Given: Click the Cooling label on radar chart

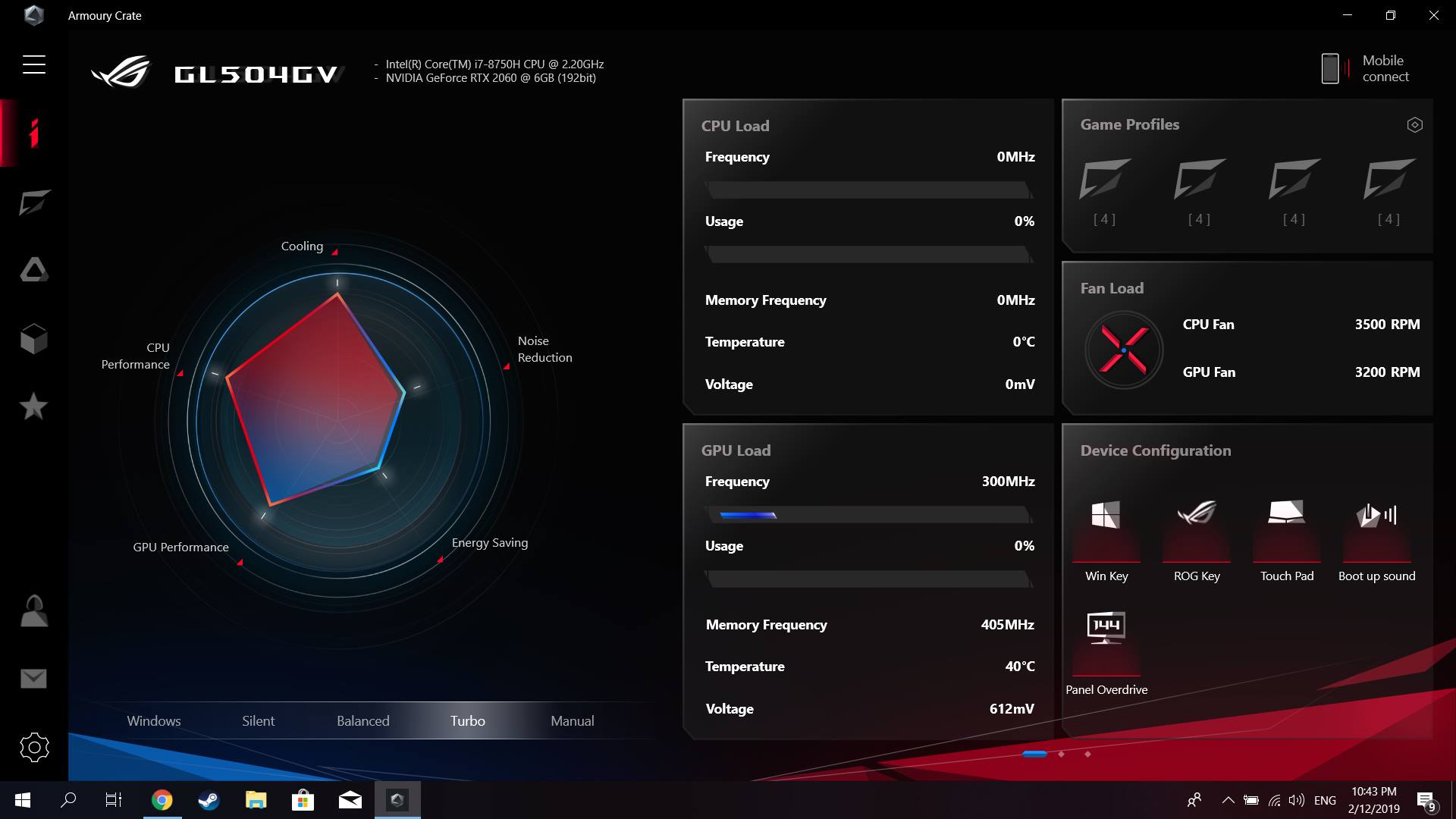Looking at the screenshot, I should [x=302, y=246].
